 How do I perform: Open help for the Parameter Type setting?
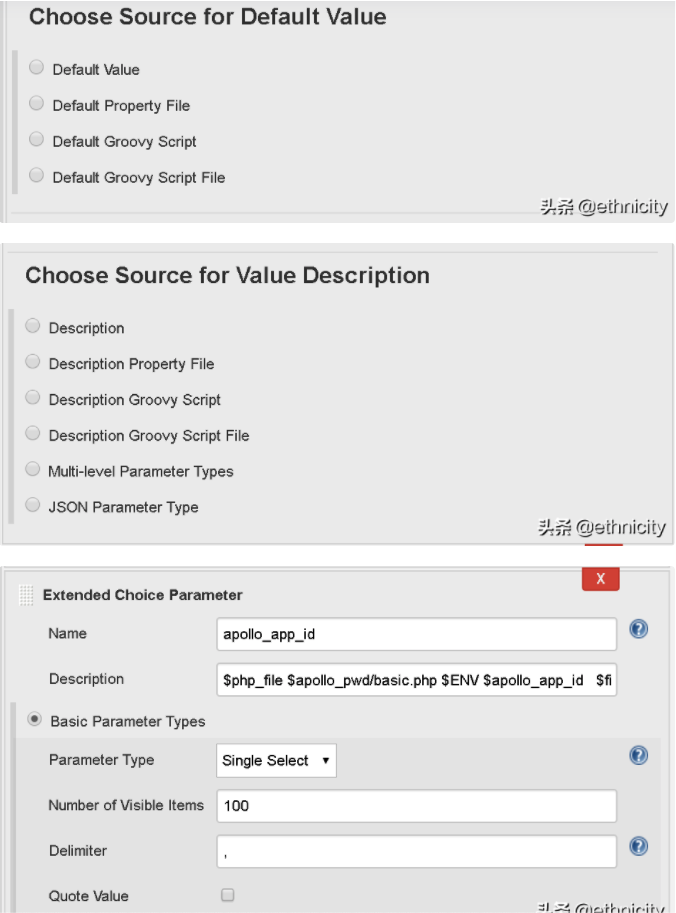[x=638, y=755]
